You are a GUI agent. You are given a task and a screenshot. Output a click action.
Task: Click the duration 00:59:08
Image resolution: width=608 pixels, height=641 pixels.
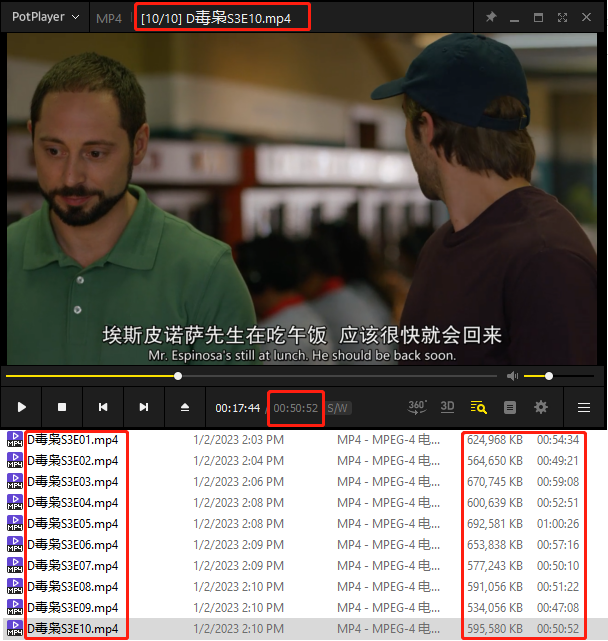[558, 482]
